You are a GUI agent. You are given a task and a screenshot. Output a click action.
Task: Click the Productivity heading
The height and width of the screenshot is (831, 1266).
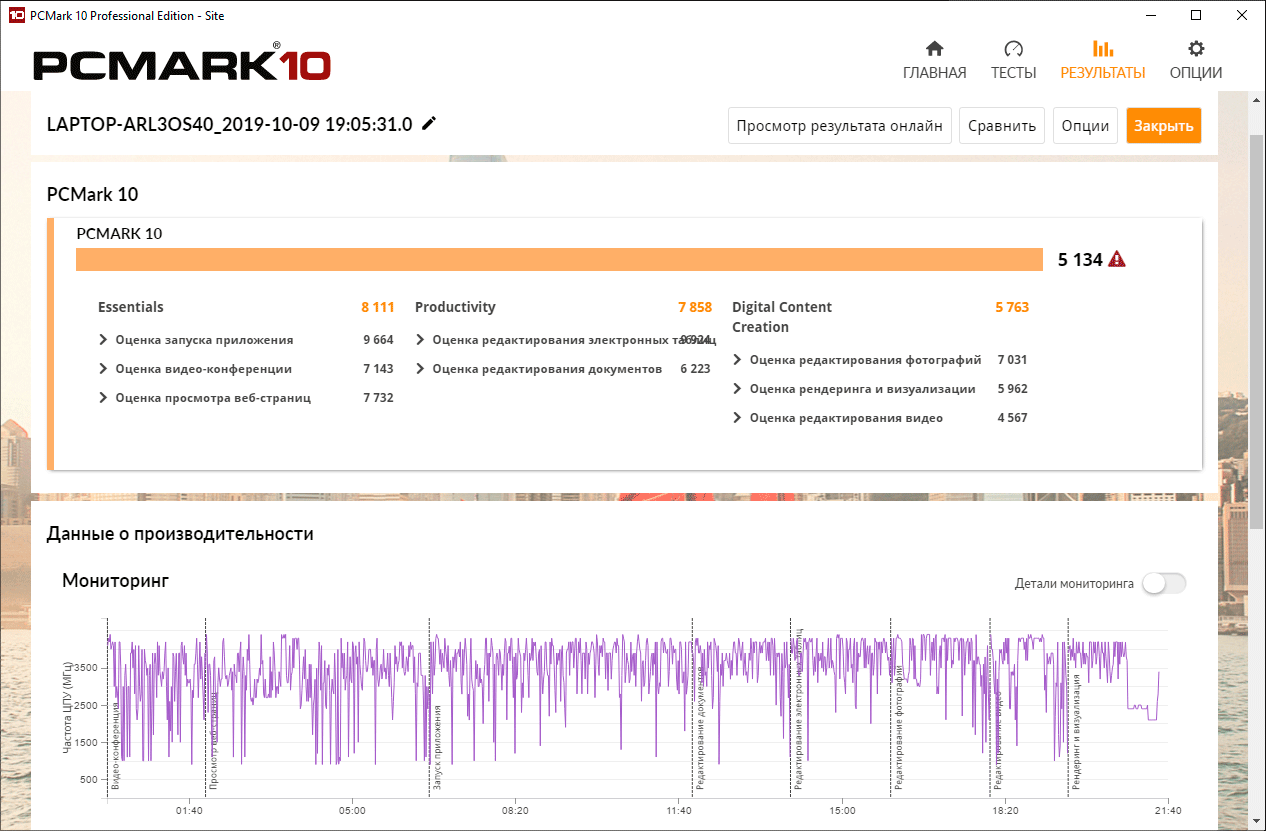(x=455, y=307)
